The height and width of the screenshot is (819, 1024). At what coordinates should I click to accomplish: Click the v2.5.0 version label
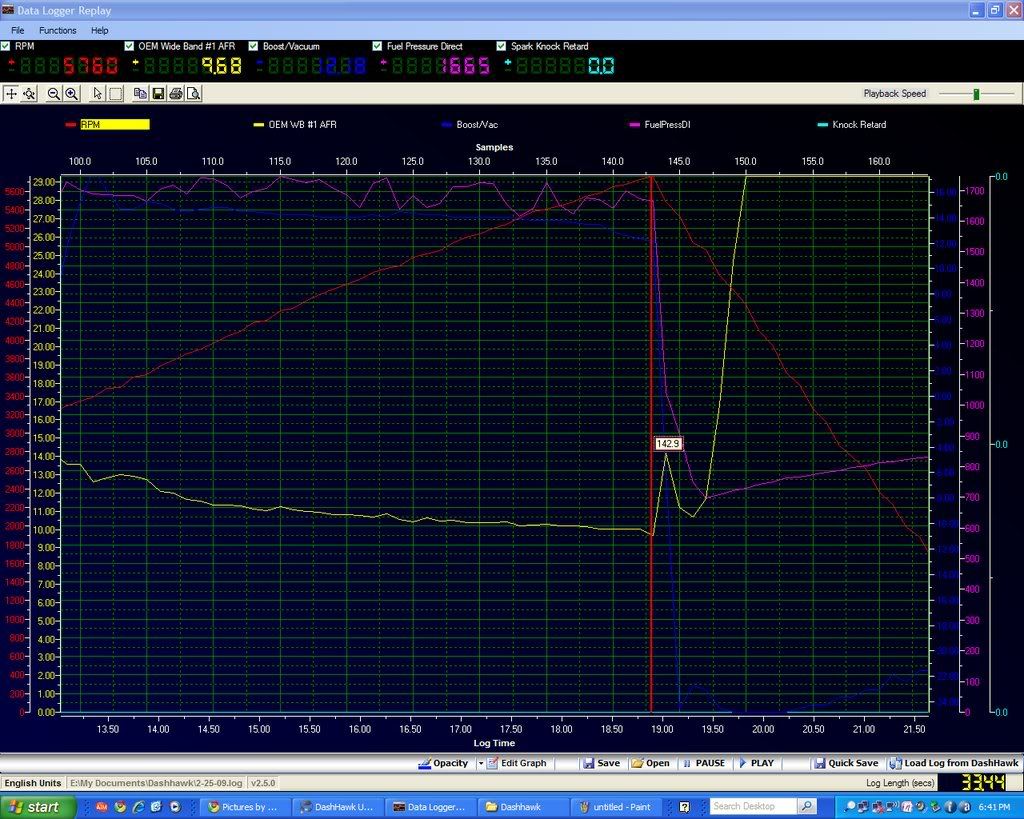[x=263, y=782]
